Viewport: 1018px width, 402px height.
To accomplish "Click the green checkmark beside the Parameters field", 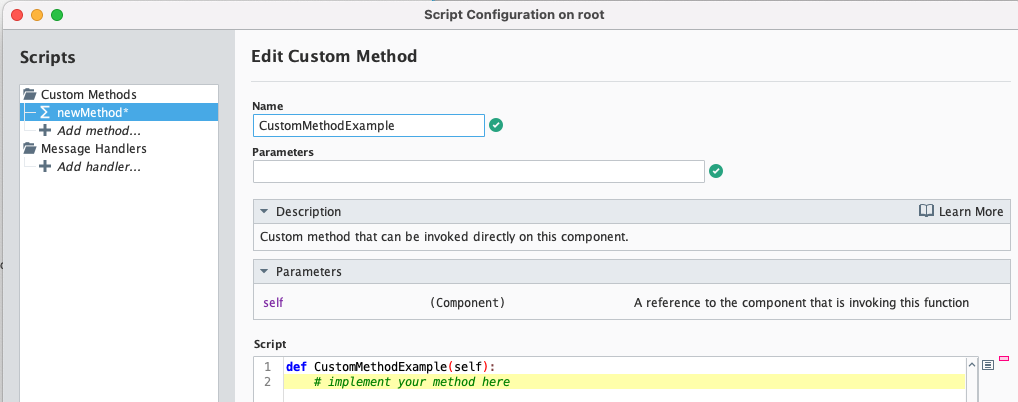I will tap(715, 171).
